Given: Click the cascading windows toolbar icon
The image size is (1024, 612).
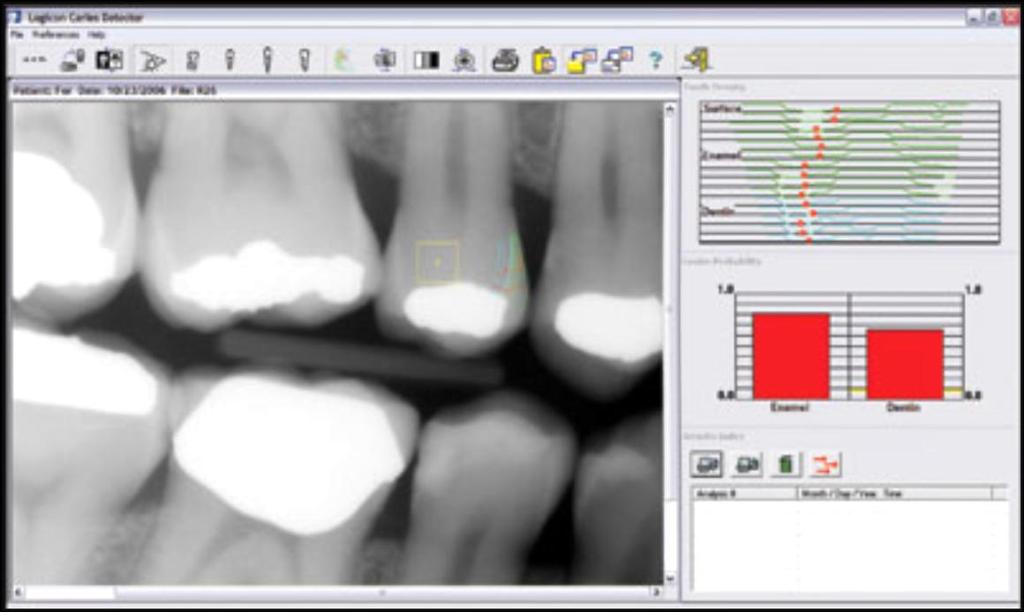Looking at the screenshot, I should [618, 60].
